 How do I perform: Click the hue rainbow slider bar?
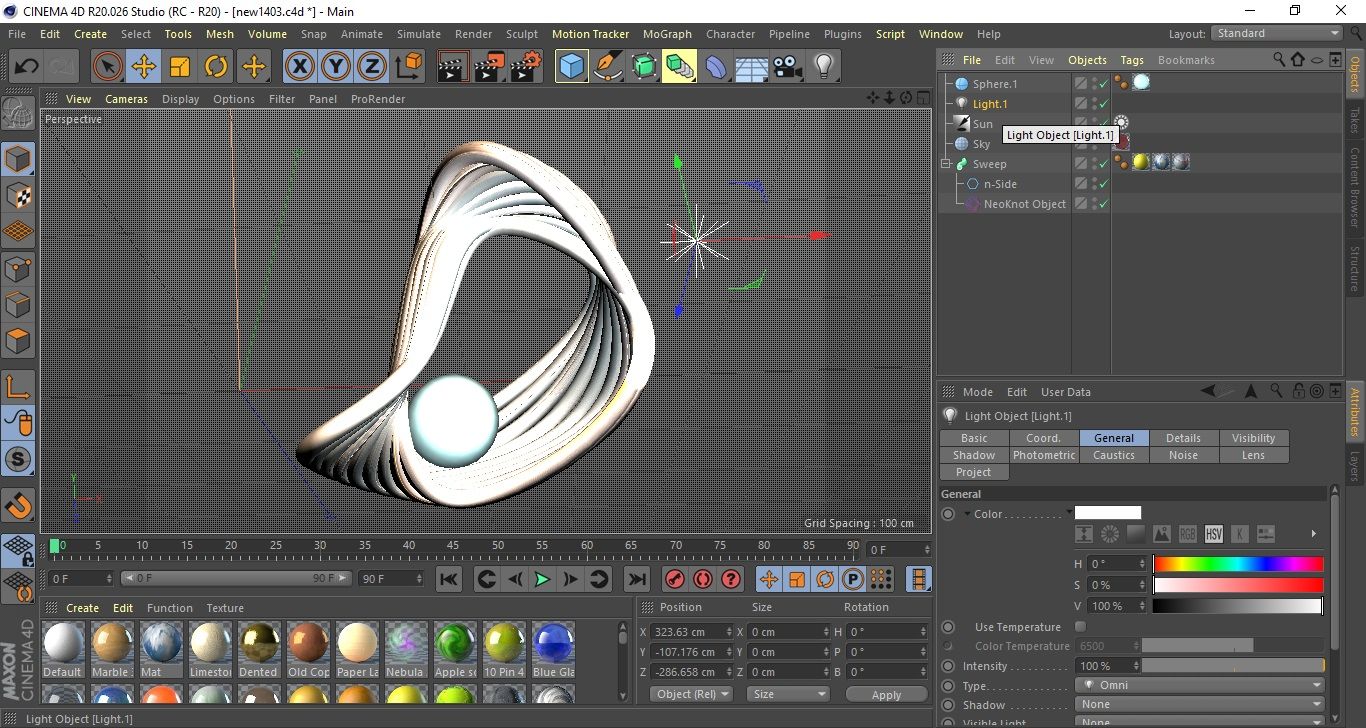(1238, 564)
